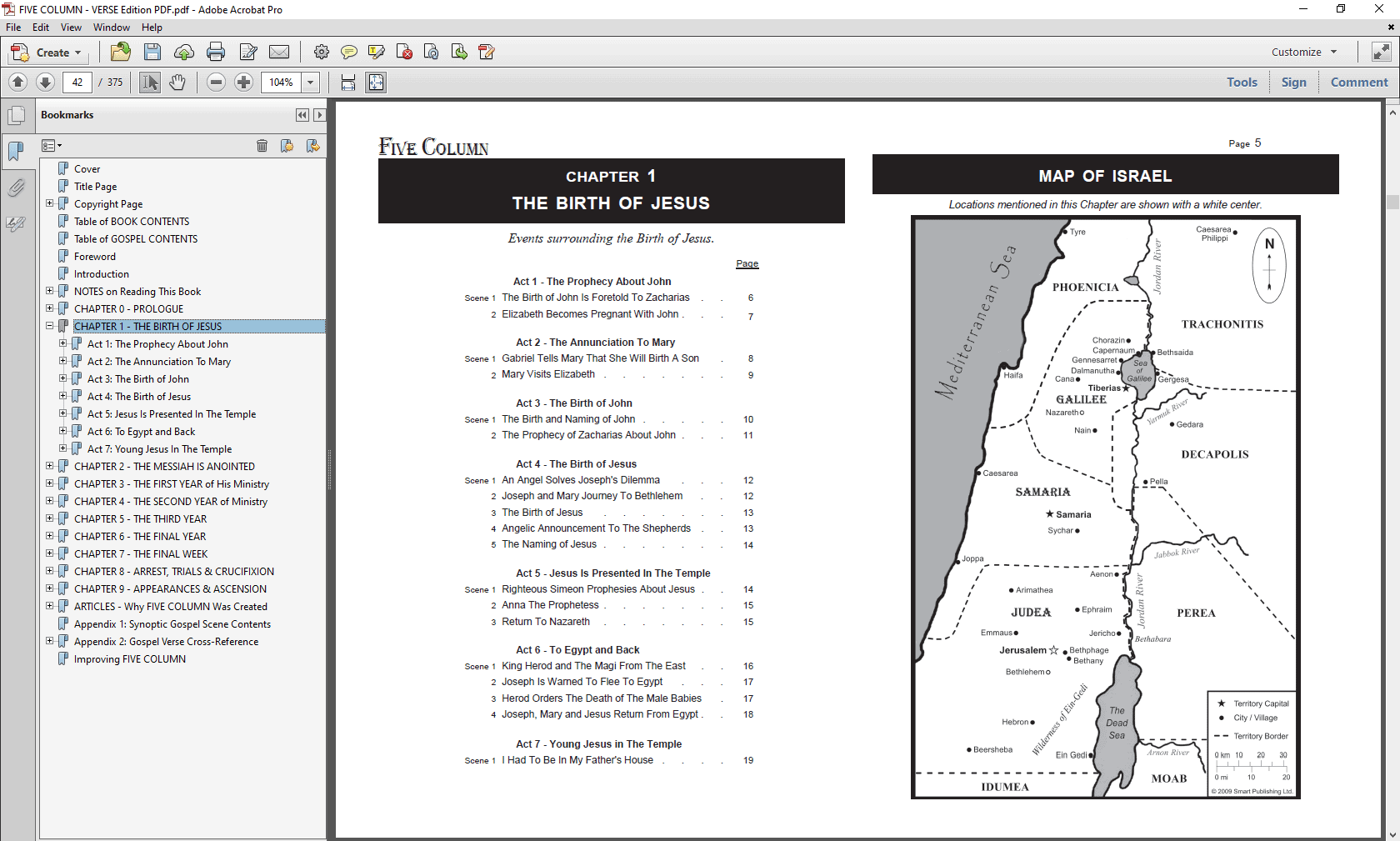
Task: Open a file with folder icon
Action: pos(121,52)
